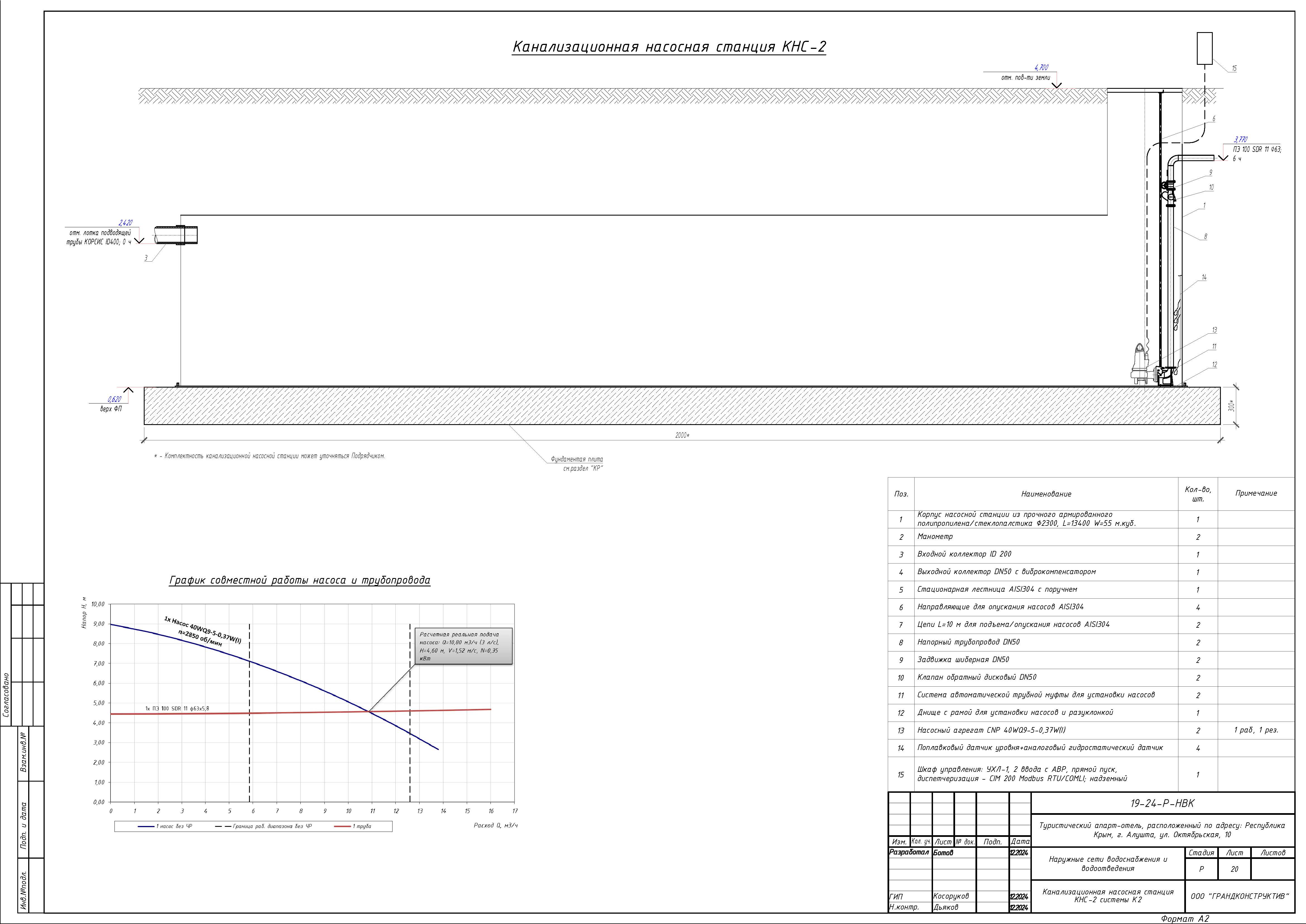
Task: Select the "Формат А2" label
Action: (1185, 918)
